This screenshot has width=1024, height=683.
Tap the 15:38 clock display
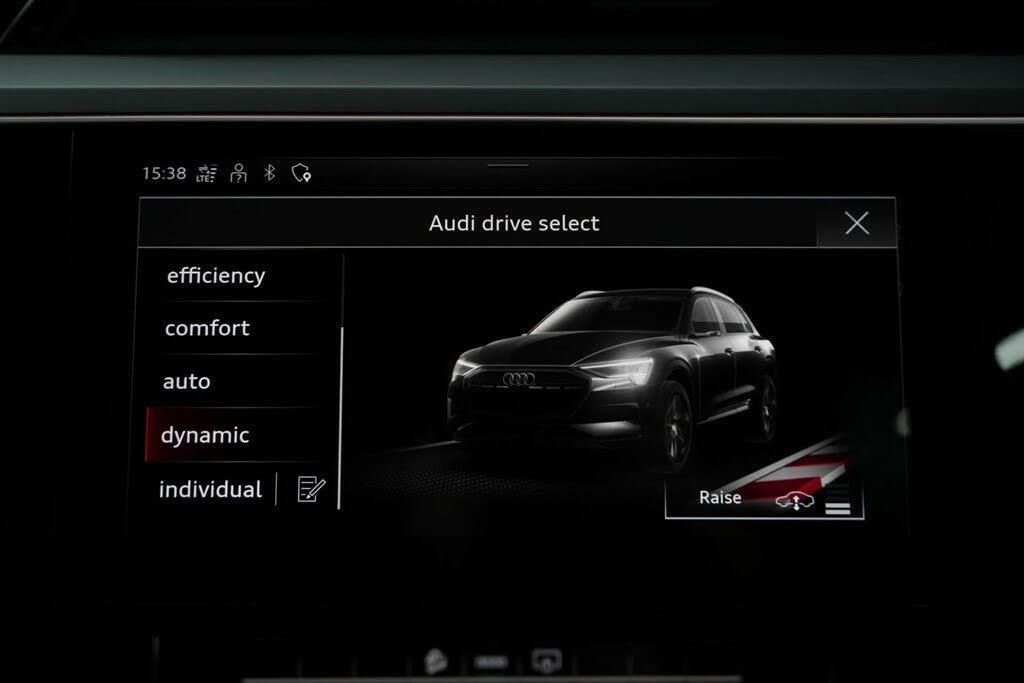(164, 173)
